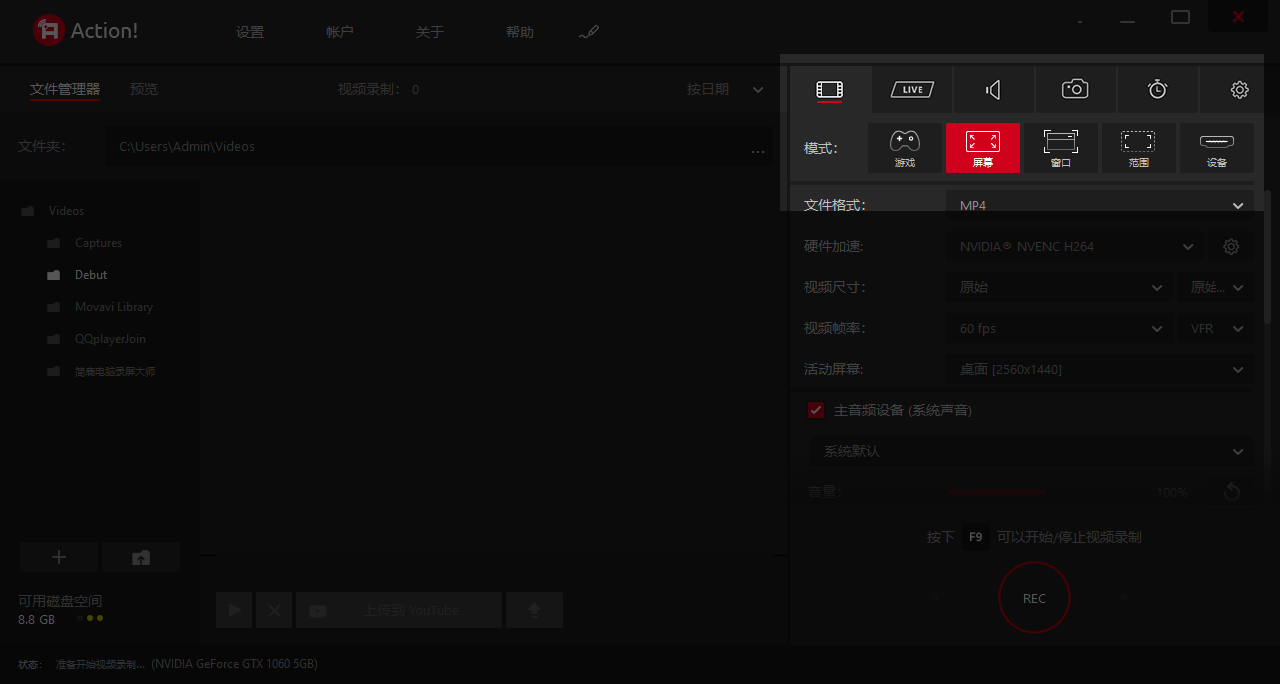This screenshot has height=684, width=1280.
Task: Open the 设置 menu in title bar
Action: pos(249,31)
